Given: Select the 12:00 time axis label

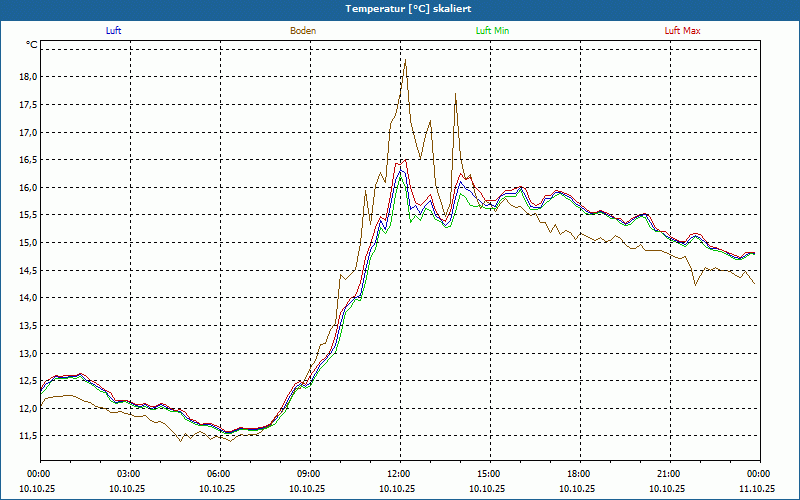Looking at the screenshot, I should click(399, 474).
